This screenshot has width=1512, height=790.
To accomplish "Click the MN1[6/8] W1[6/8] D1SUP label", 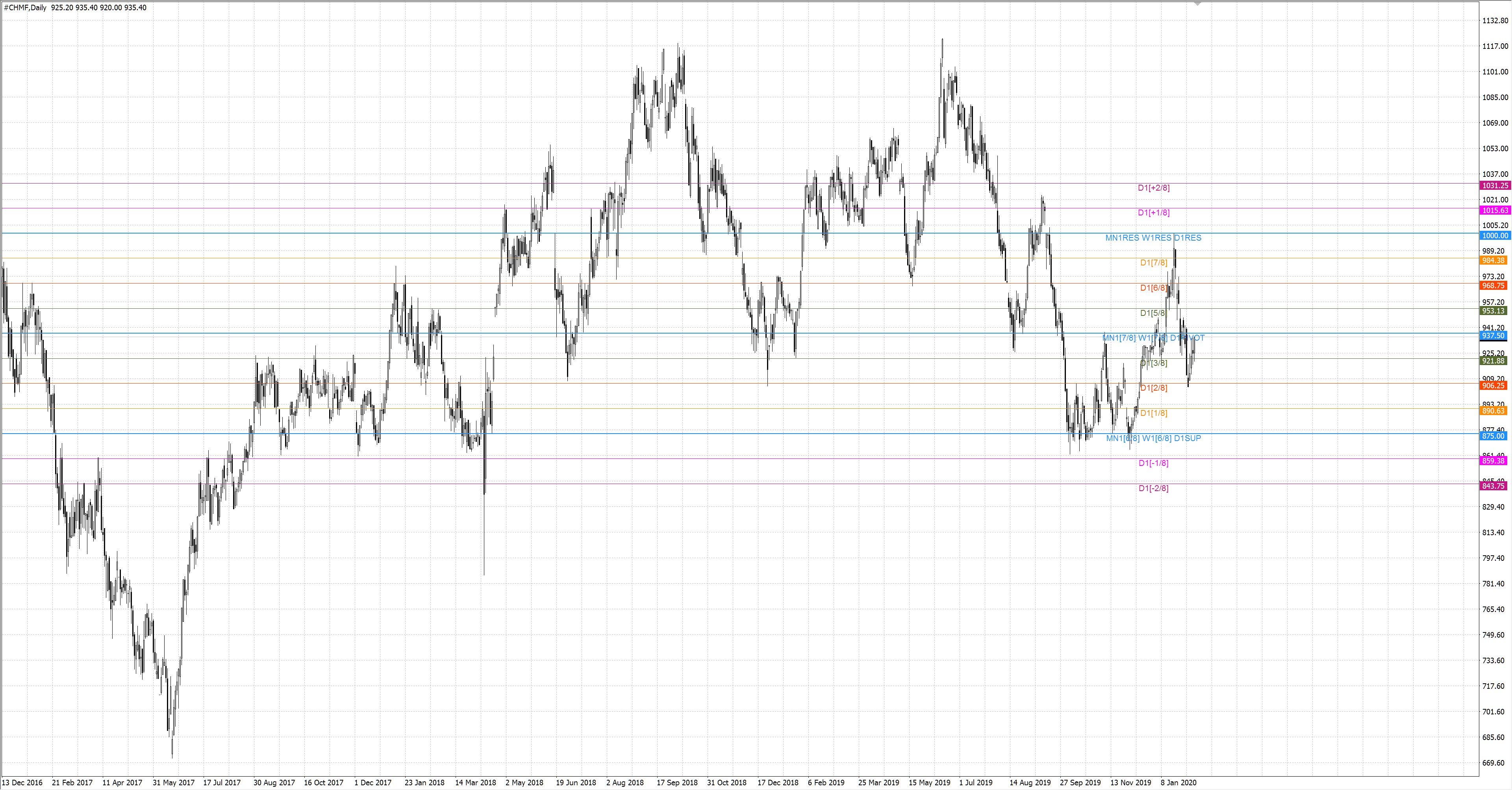I will coord(1153,438).
